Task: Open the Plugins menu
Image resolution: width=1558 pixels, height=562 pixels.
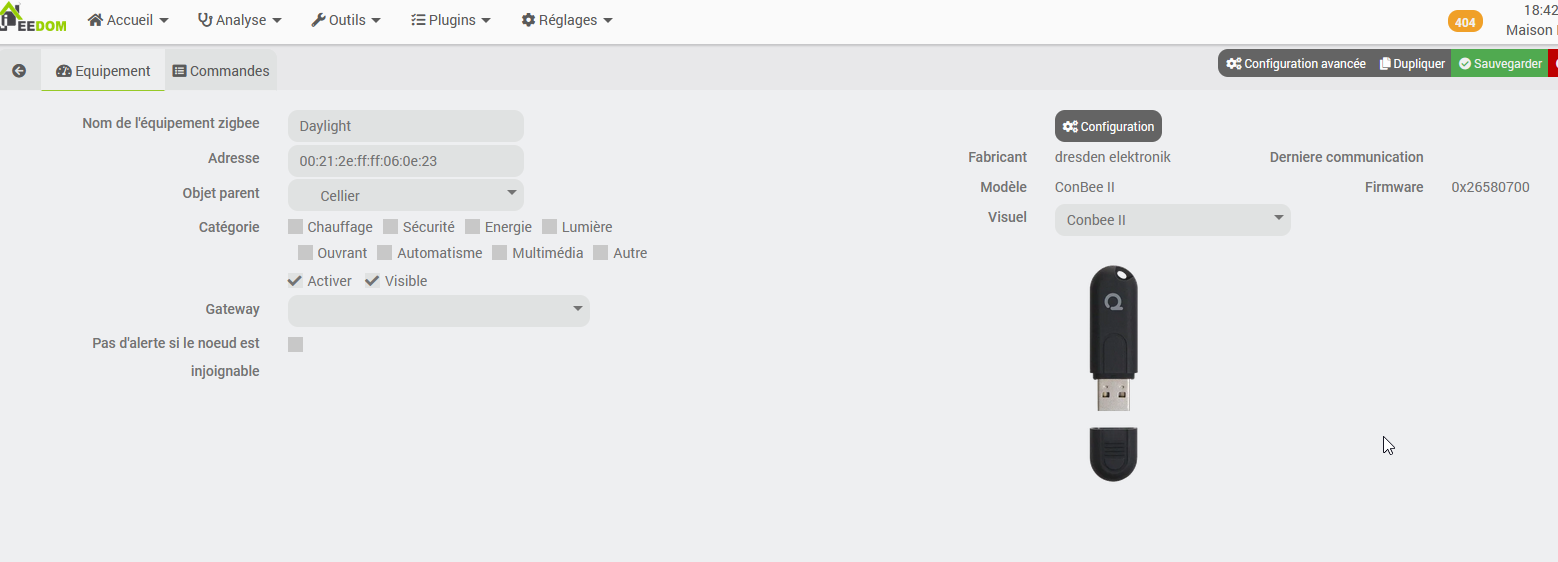Action: coord(451,20)
